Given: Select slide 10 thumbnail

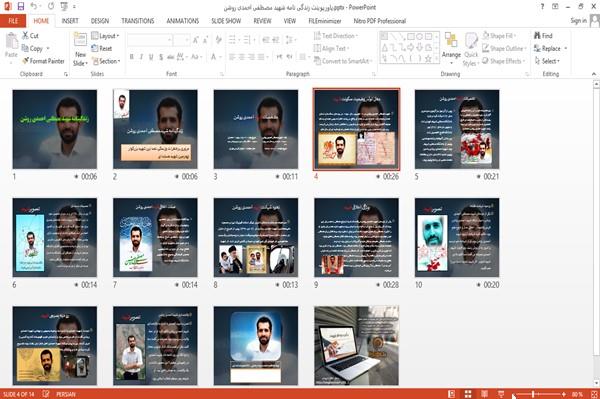Looking at the screenshot, I should pyautogui.click(x=457, y=238).
